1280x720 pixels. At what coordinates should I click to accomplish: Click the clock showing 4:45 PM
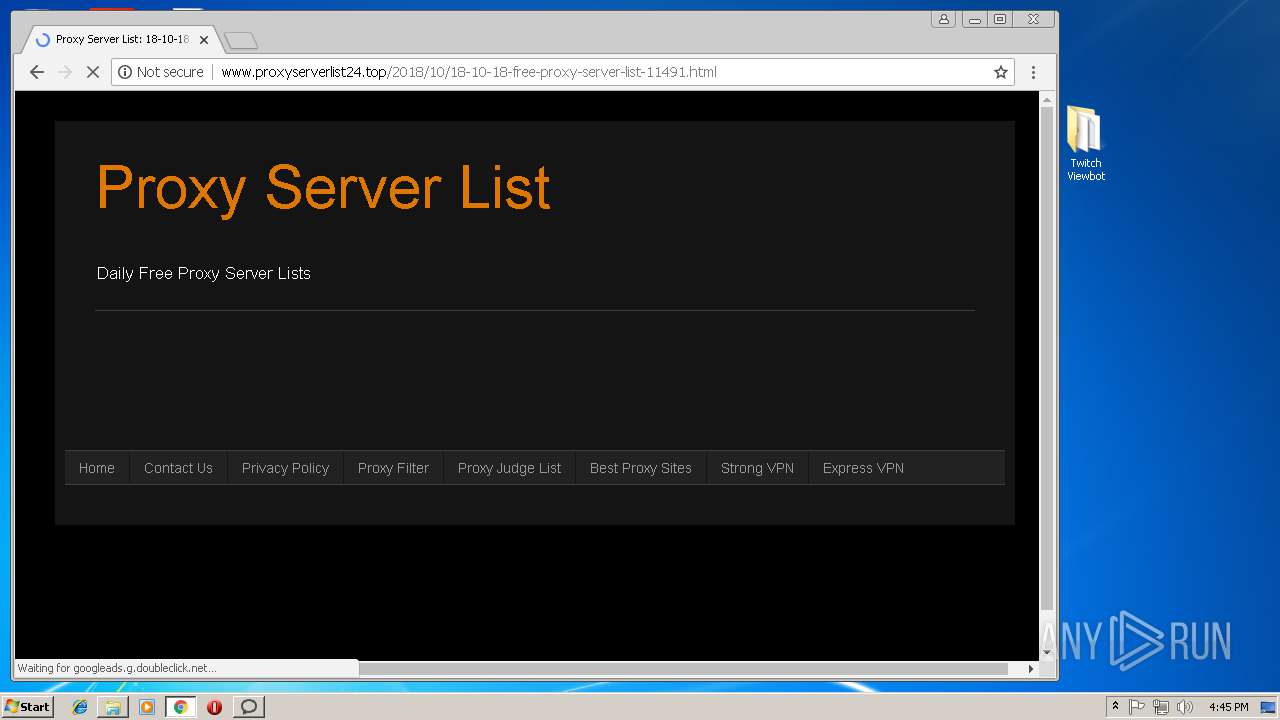(1228, 707)
